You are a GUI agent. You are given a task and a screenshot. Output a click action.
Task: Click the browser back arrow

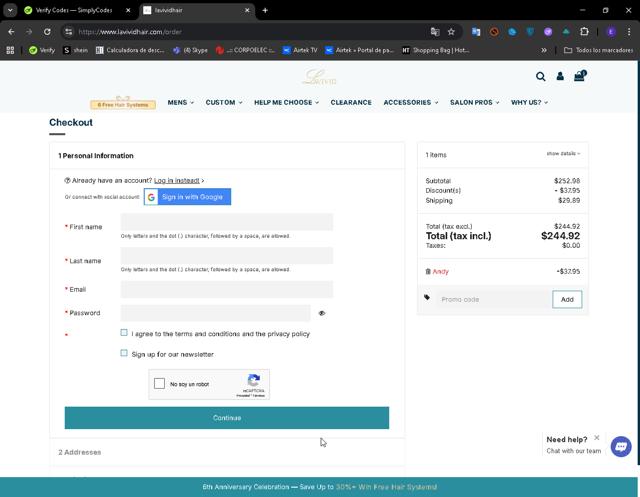coord(11,32)
